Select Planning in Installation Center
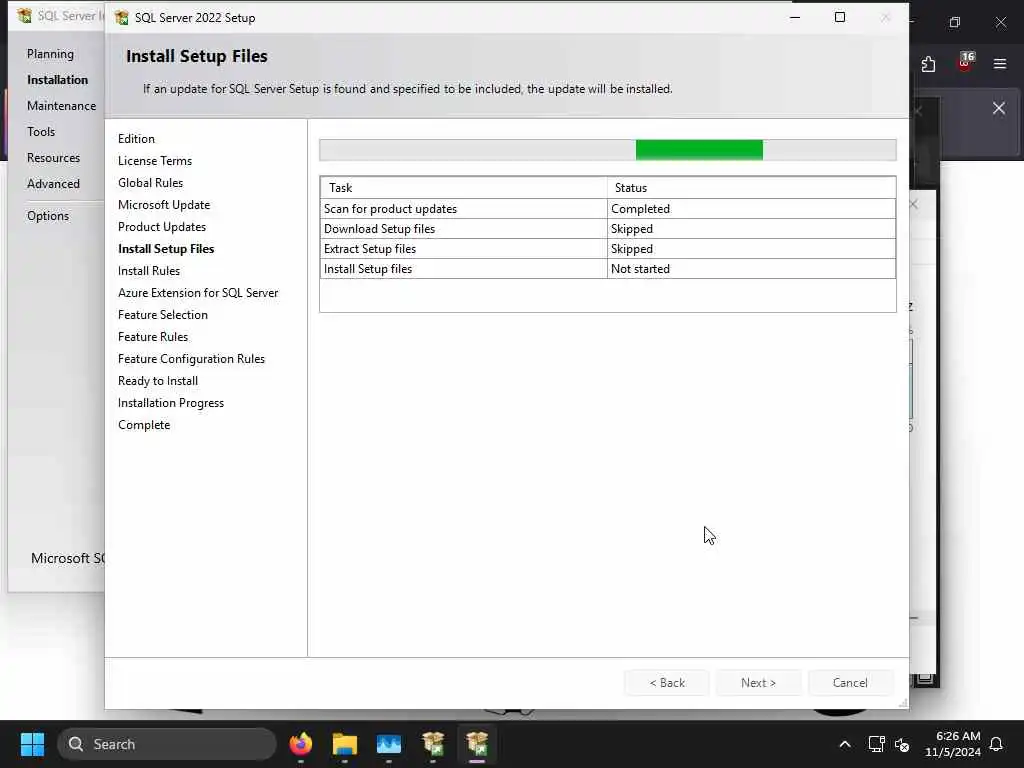Screen dimensions: 1024x768 tap(50, 54)
